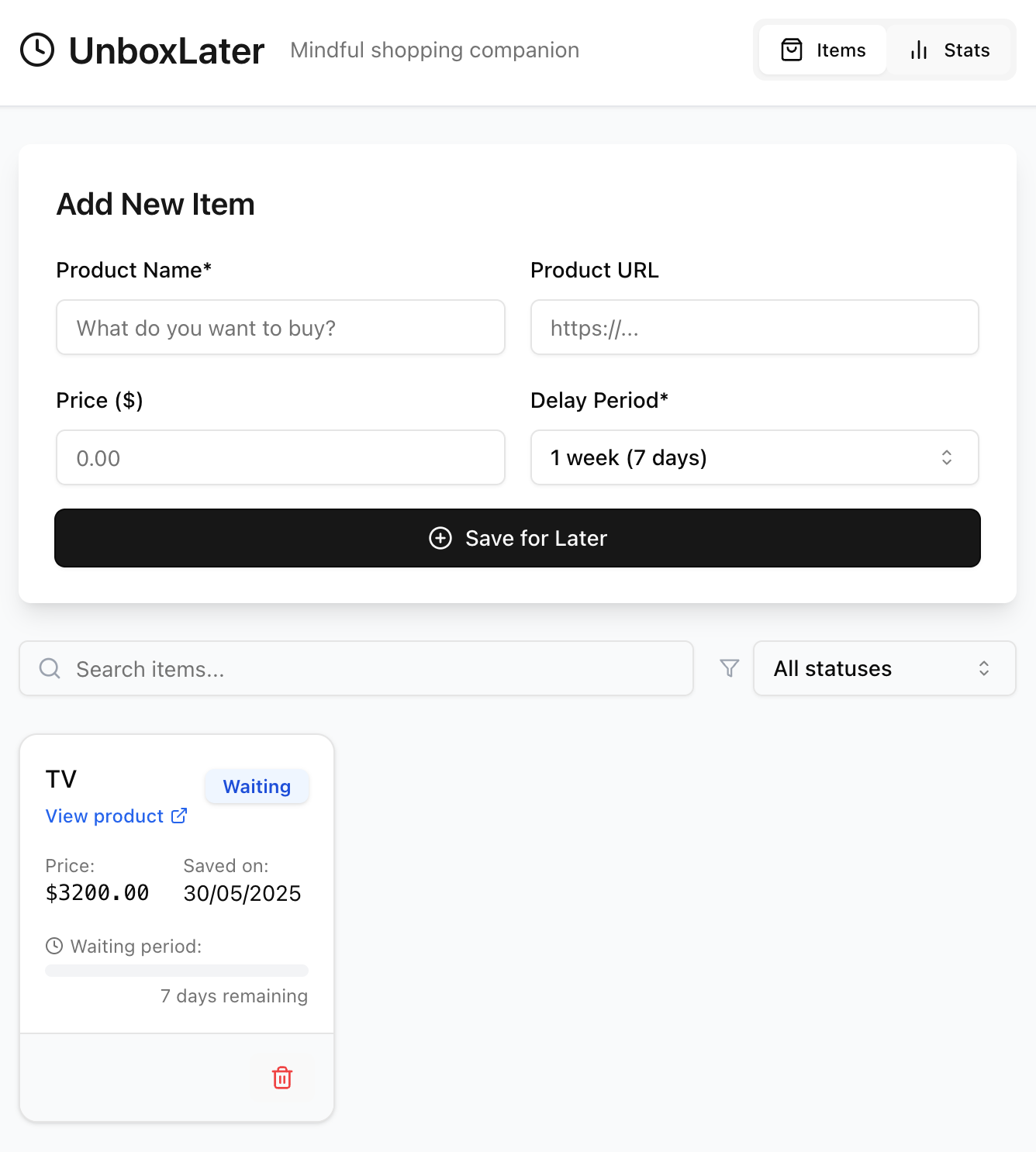Click the shopping bag Items icon
The width and height of the screenshot is (1036, 1152).
coord(791,50)
